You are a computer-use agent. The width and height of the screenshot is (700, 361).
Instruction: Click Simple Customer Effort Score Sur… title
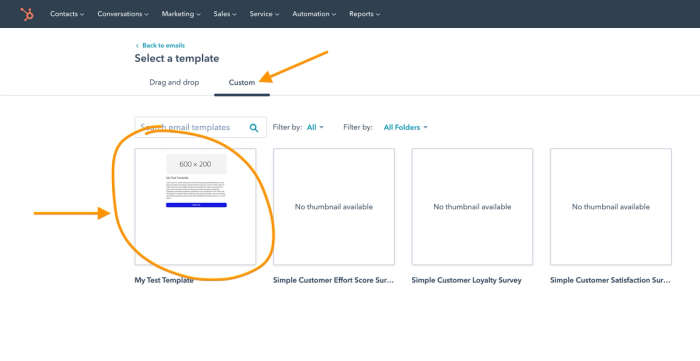[333, 280]
